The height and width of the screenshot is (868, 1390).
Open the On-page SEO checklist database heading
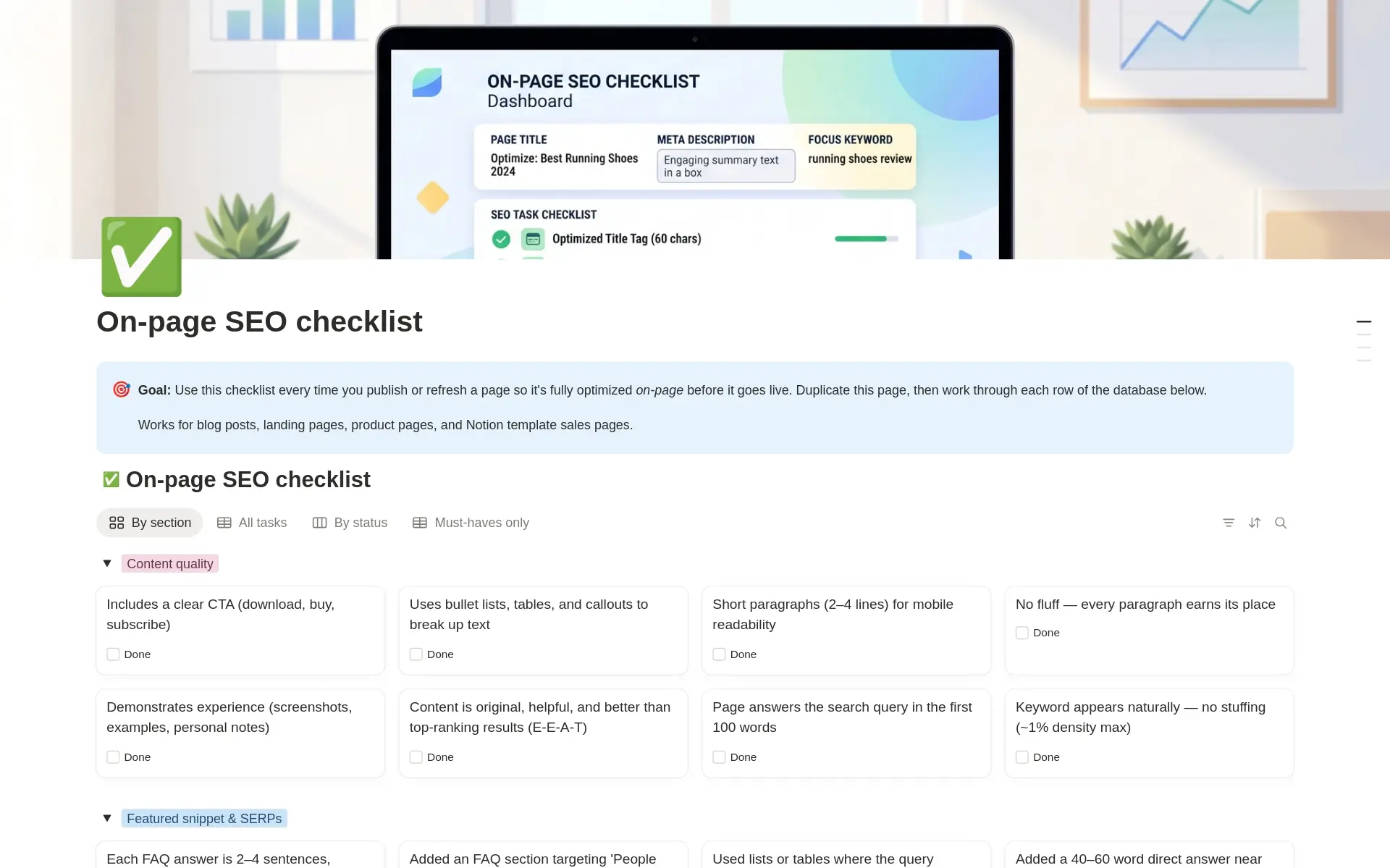[x=248, y=479]
